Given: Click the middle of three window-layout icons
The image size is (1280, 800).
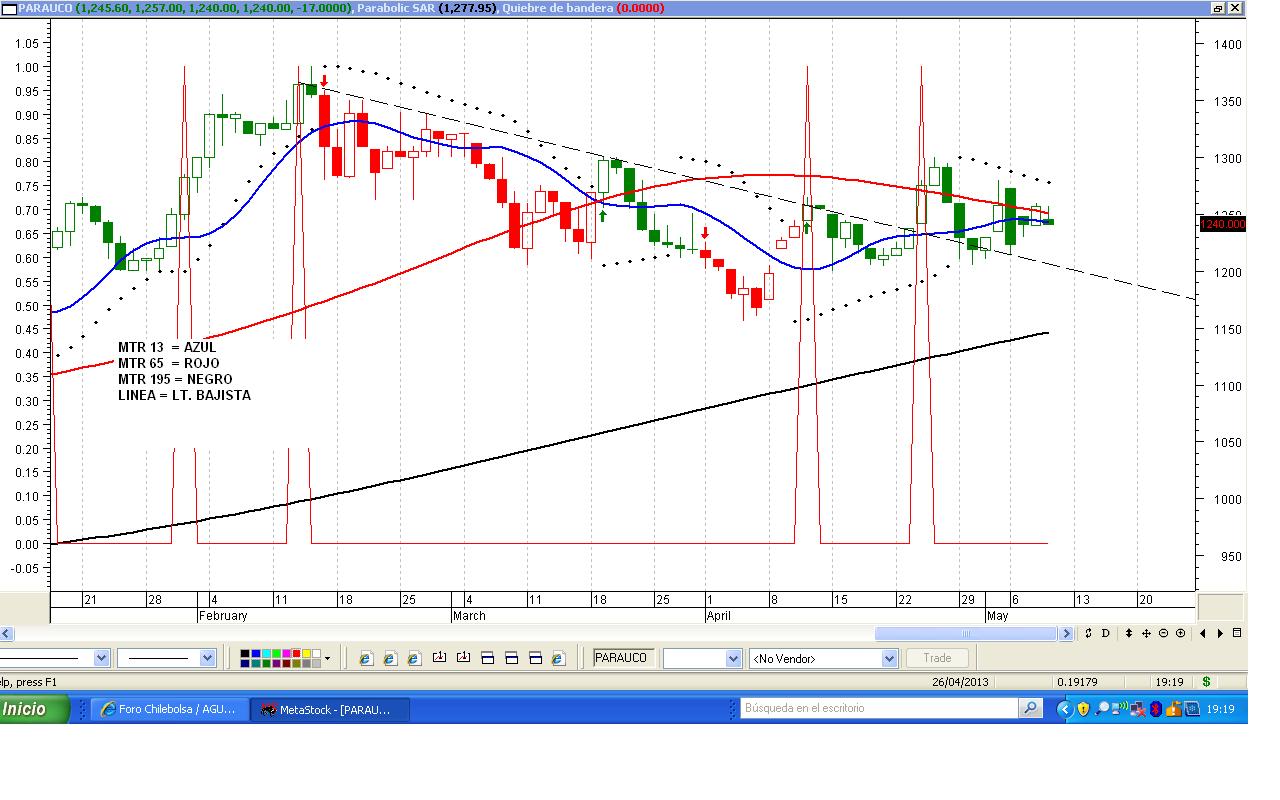Looking at the screenshot, I should [512, 658].
